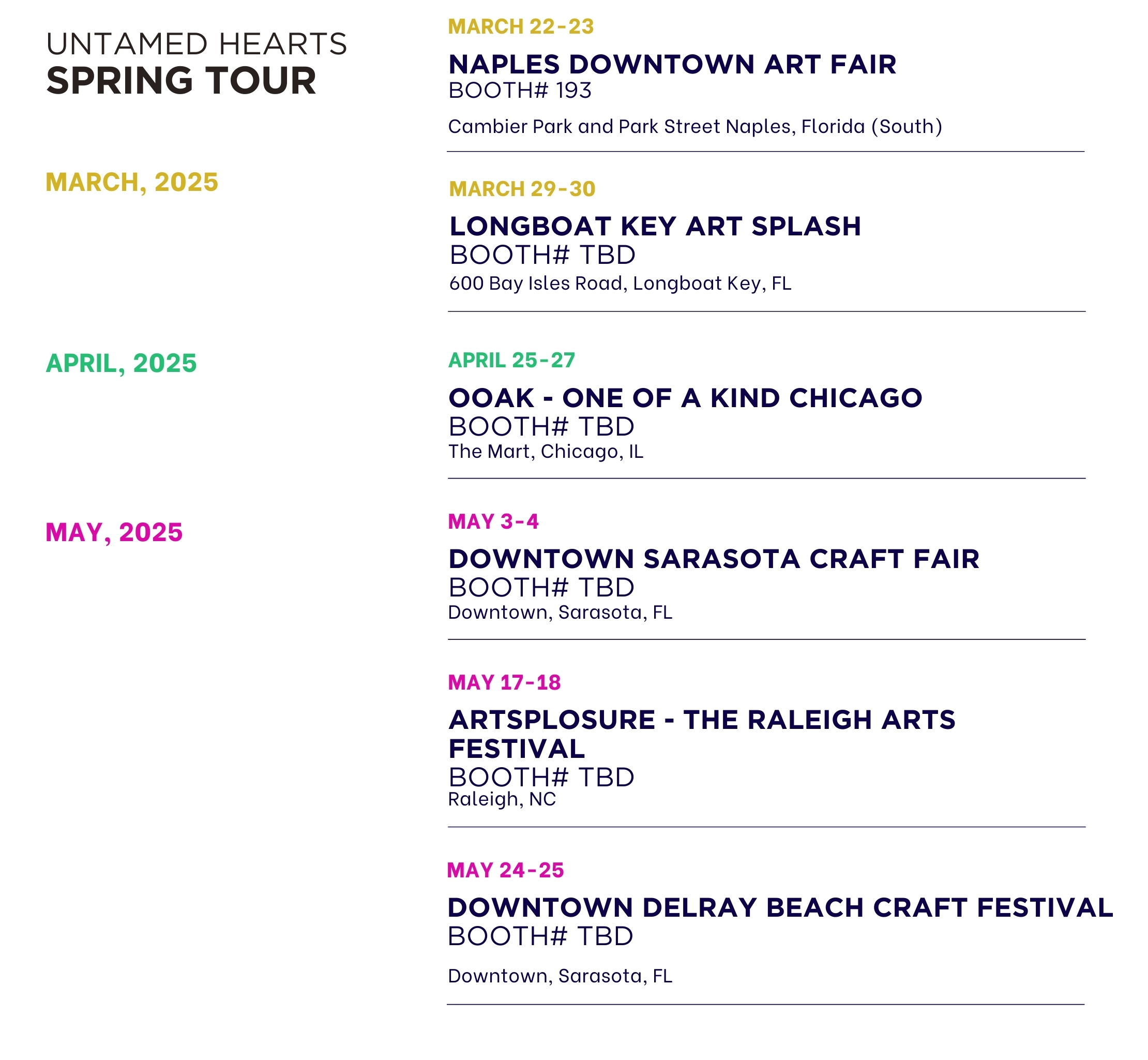Click the BOOTH# 193 text
Image resolution: width=1148 pixels, height=1060 pixels.
tap(520, 91)
